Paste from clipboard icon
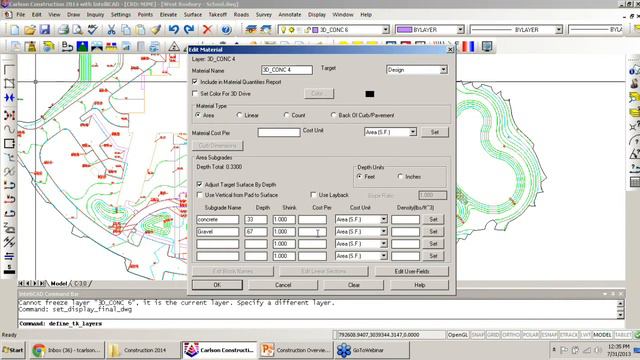Image resolution: width=640 pixels, height=360 pixels. point(140,30)
